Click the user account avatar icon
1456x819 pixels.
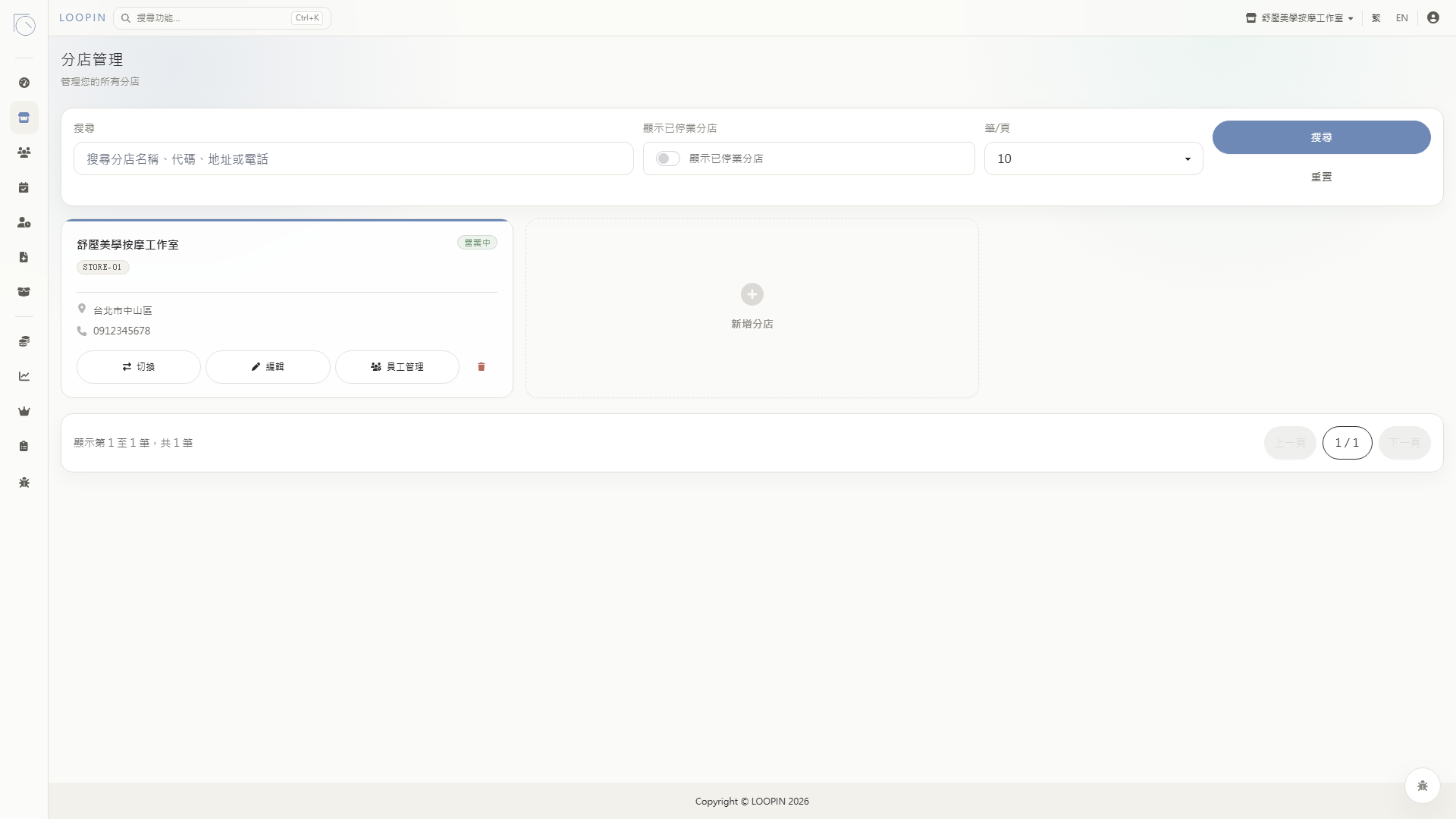pyautogui.click(x=1432, y=17)
